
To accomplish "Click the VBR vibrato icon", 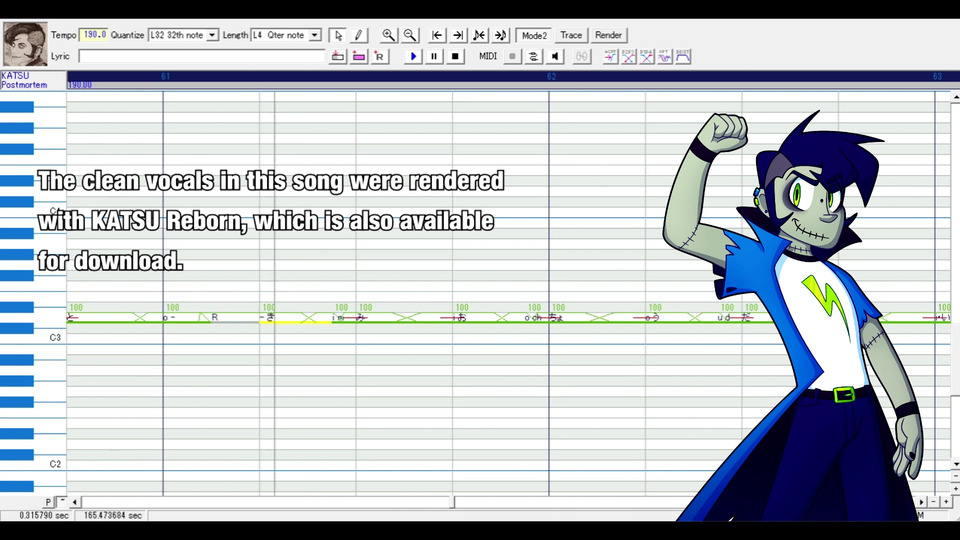I will (x=665, y=56).
